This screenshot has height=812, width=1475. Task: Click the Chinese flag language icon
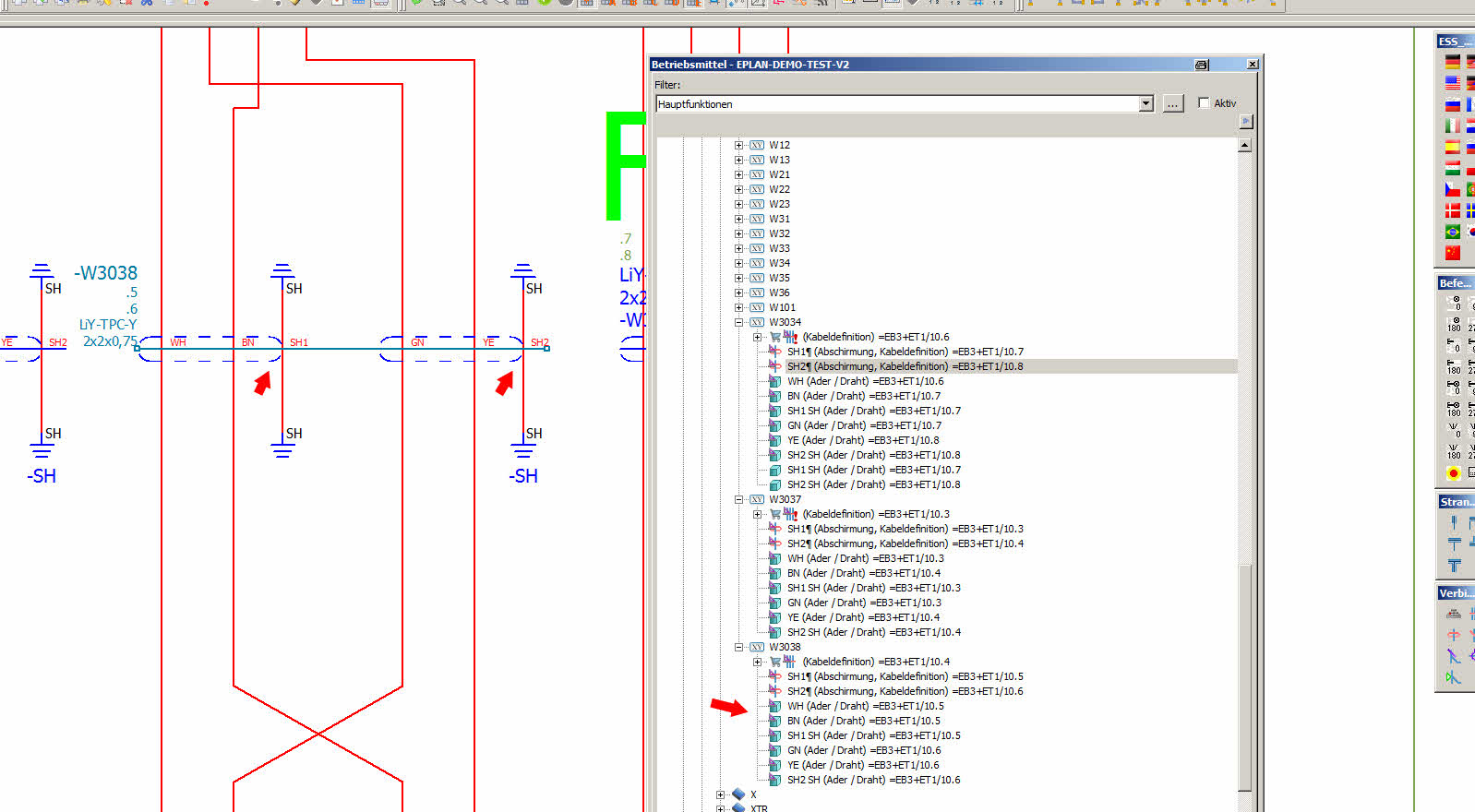[1452, 253]
